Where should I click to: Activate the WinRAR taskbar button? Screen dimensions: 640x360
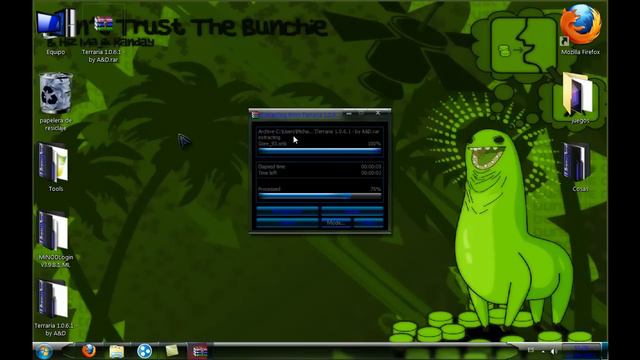click(x=200, y=351)
